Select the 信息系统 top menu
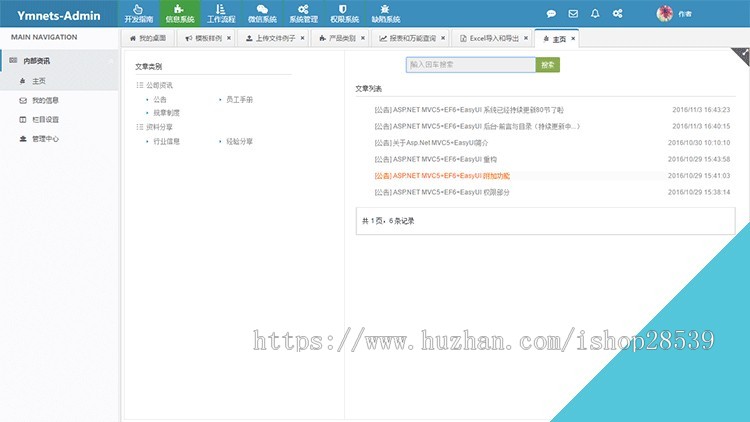 (x=180, y=13)
